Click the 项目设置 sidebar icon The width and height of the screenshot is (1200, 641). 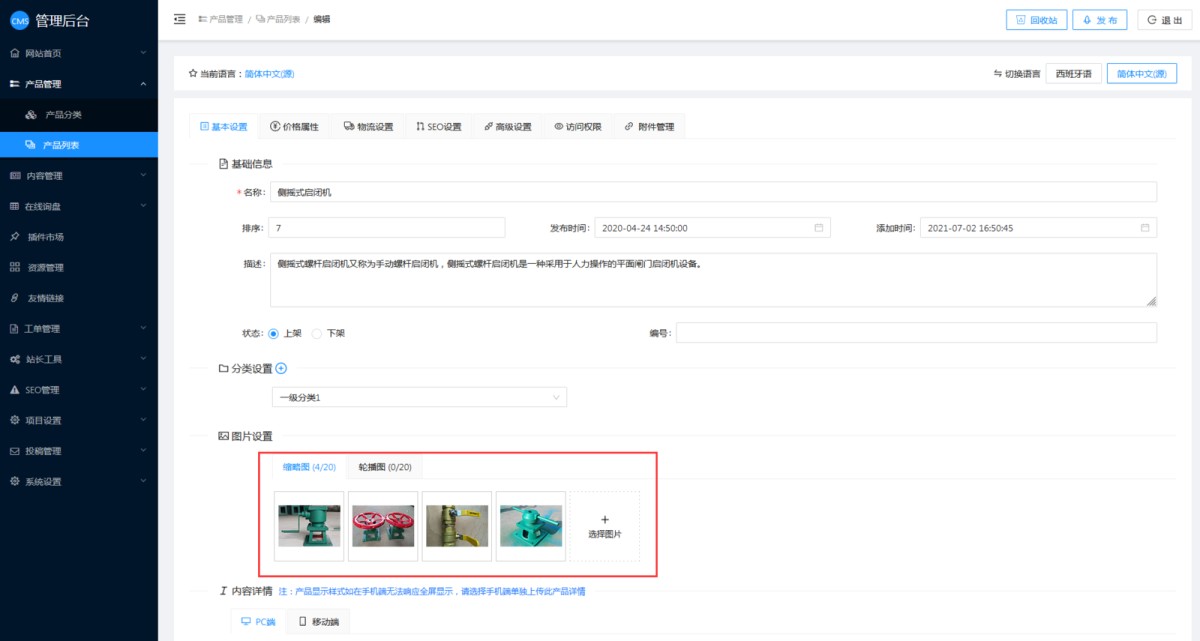tap(14, 420)
